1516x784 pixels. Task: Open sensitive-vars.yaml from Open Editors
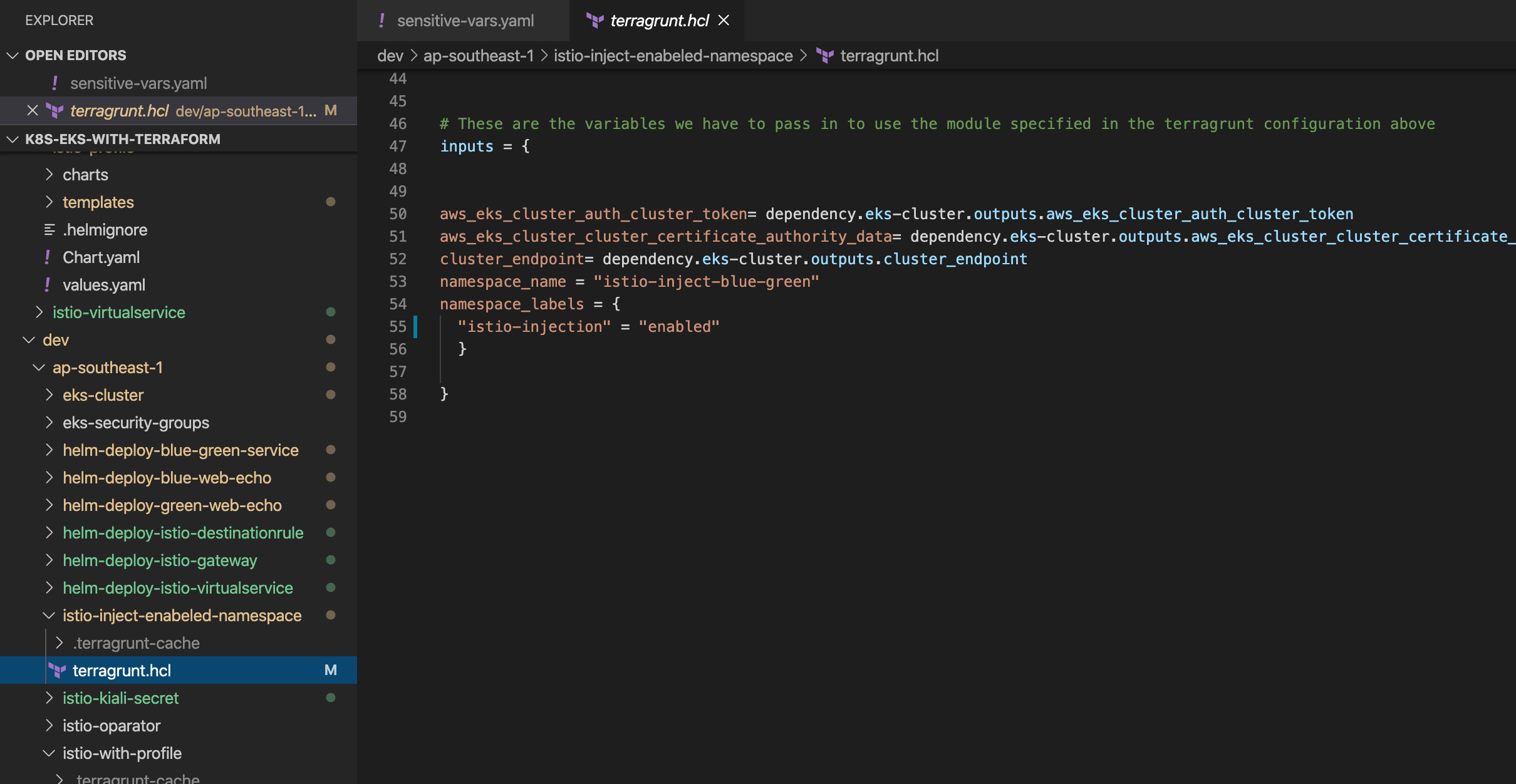tap(138, 83)
